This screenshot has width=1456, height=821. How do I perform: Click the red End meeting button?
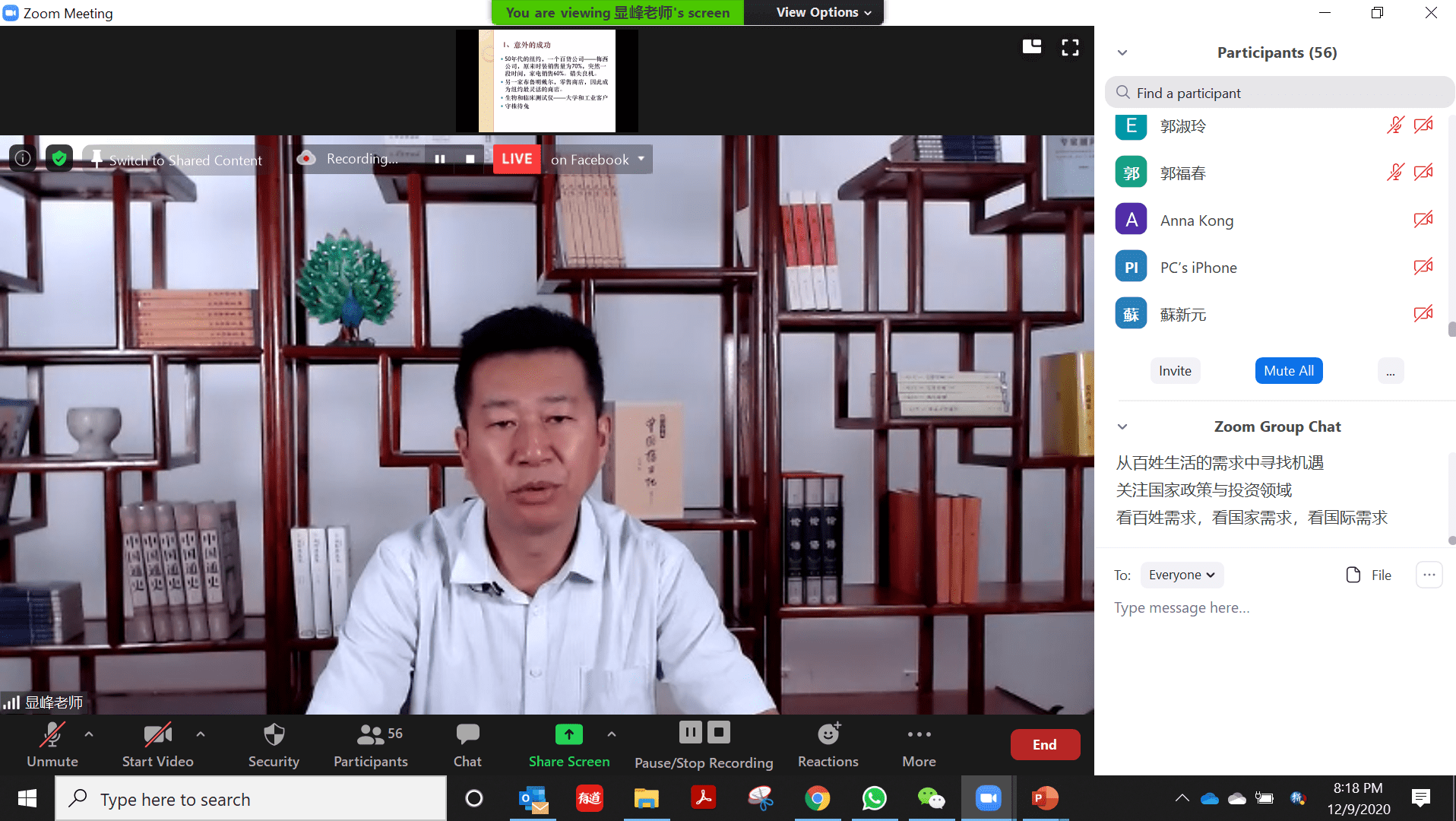pyautogui.click(x=1044, y=744)
